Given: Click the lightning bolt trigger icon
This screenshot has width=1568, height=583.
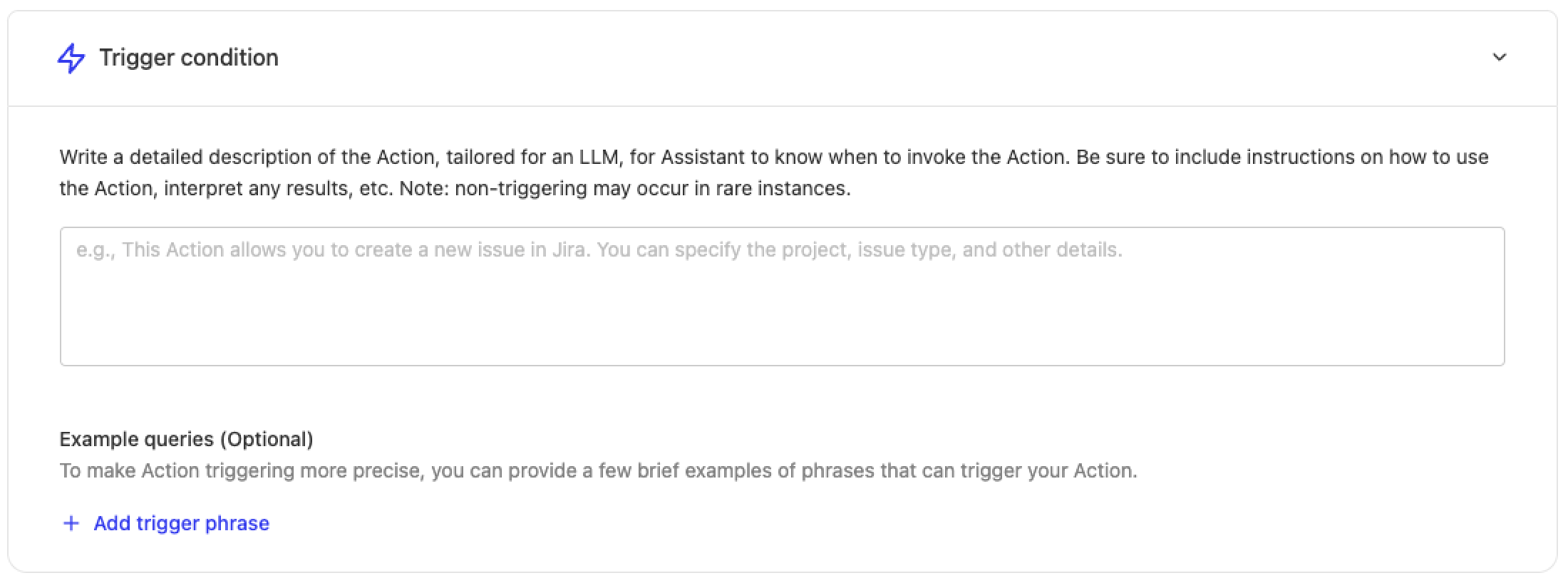Looking at the screenshot, I should 71,58.
